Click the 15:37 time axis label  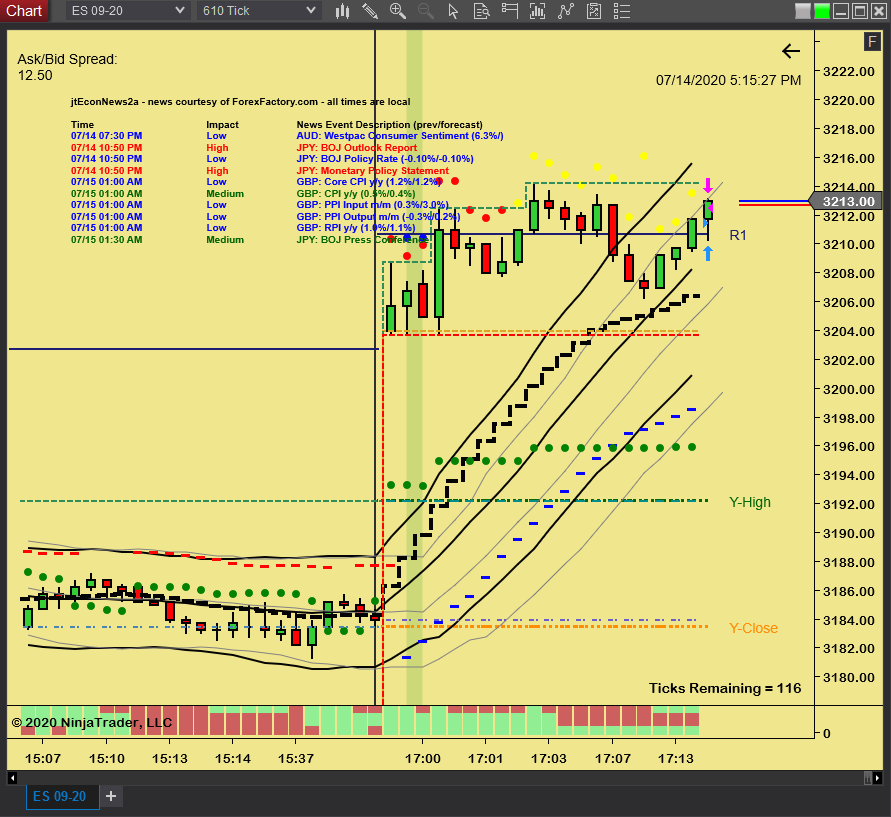pyautogui.click(x=295, y=758)
